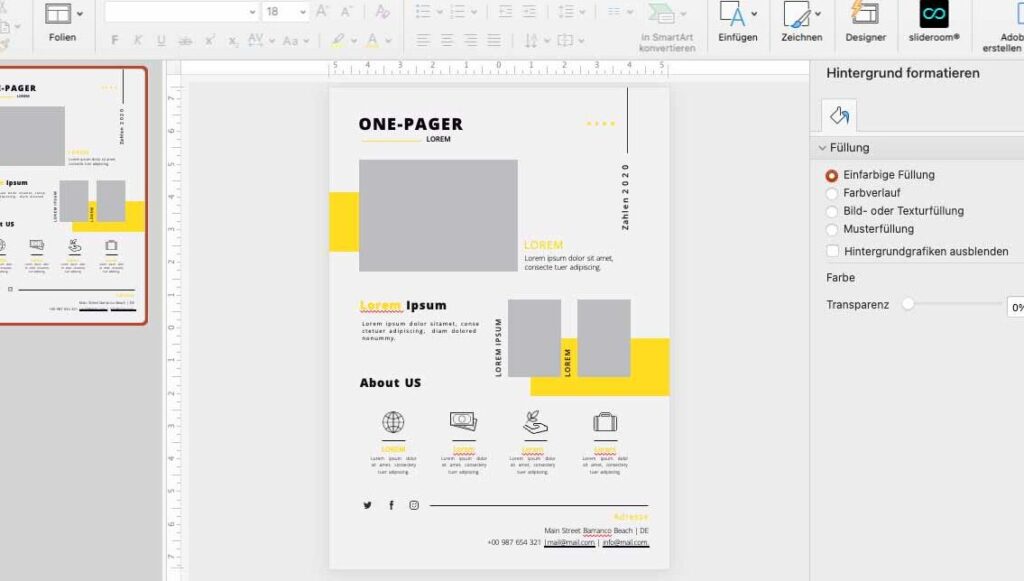The height and width of the screenshot is (581, 1024).
Task: Click the text highlight color pen
Action: (338, 41)
